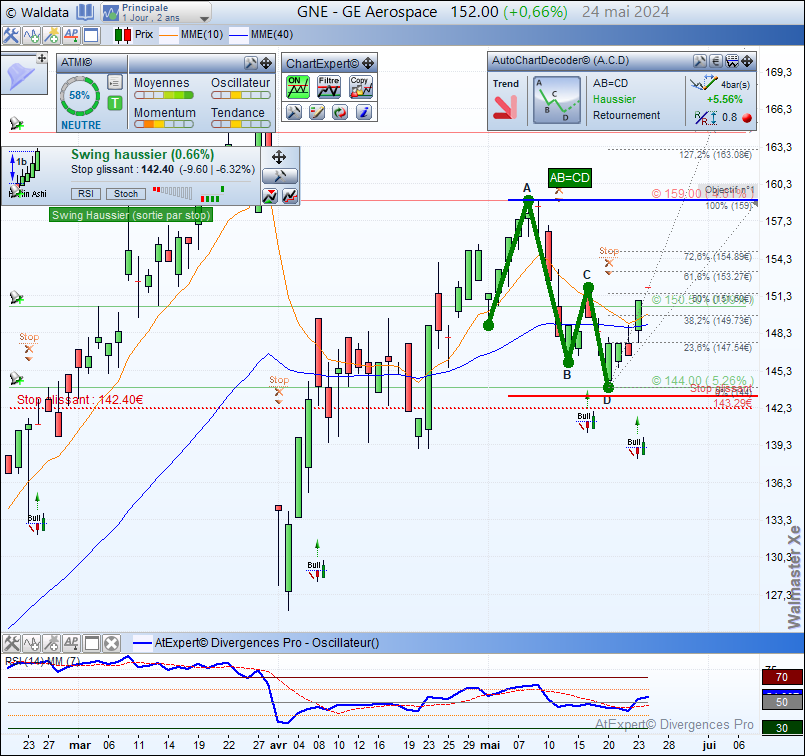The image size is (805, 756).
Task: Select the Prix candlestick legend
Action: click(133, 35)
